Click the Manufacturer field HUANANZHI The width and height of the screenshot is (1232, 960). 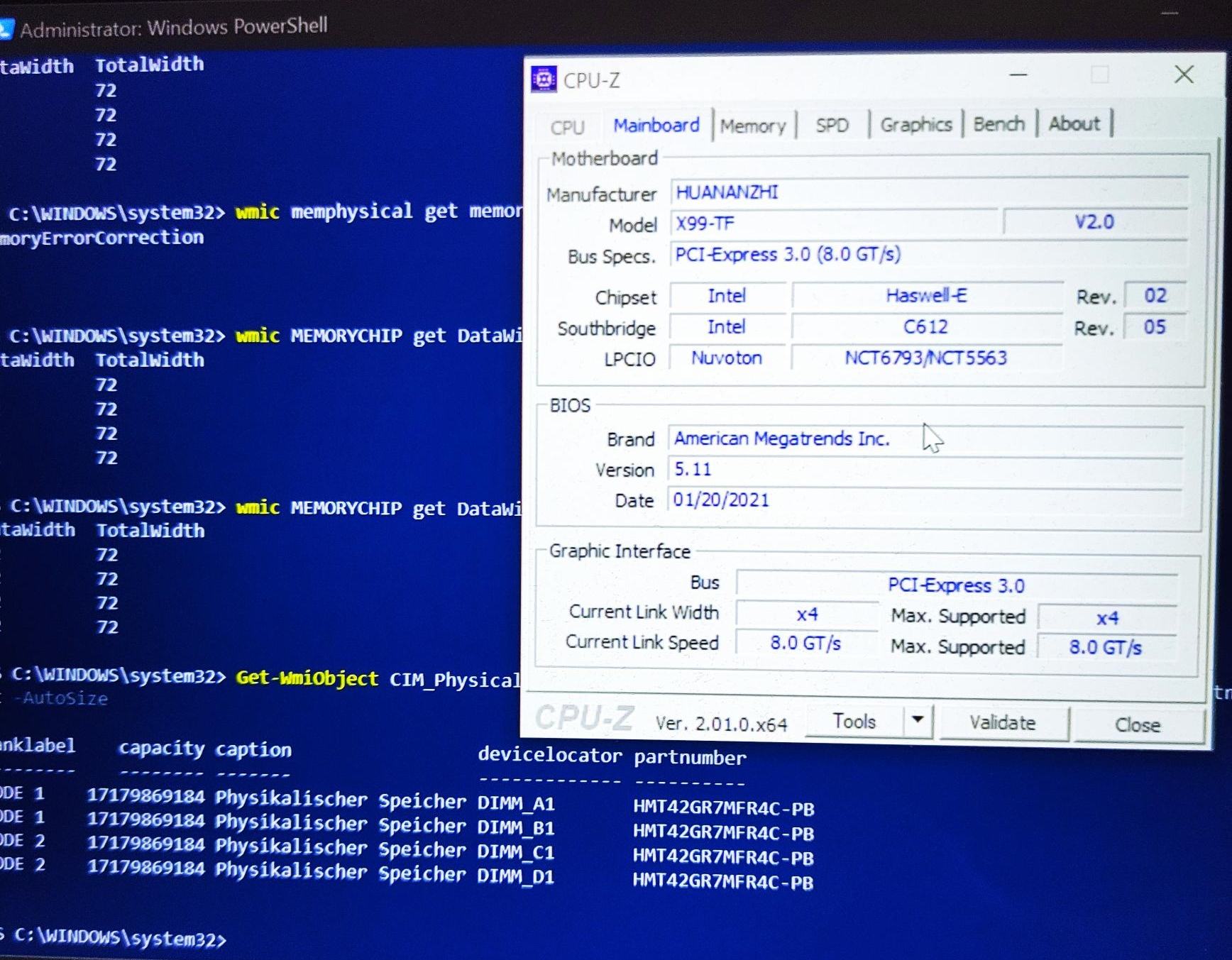pyautogui.click(x=928, y=192)
